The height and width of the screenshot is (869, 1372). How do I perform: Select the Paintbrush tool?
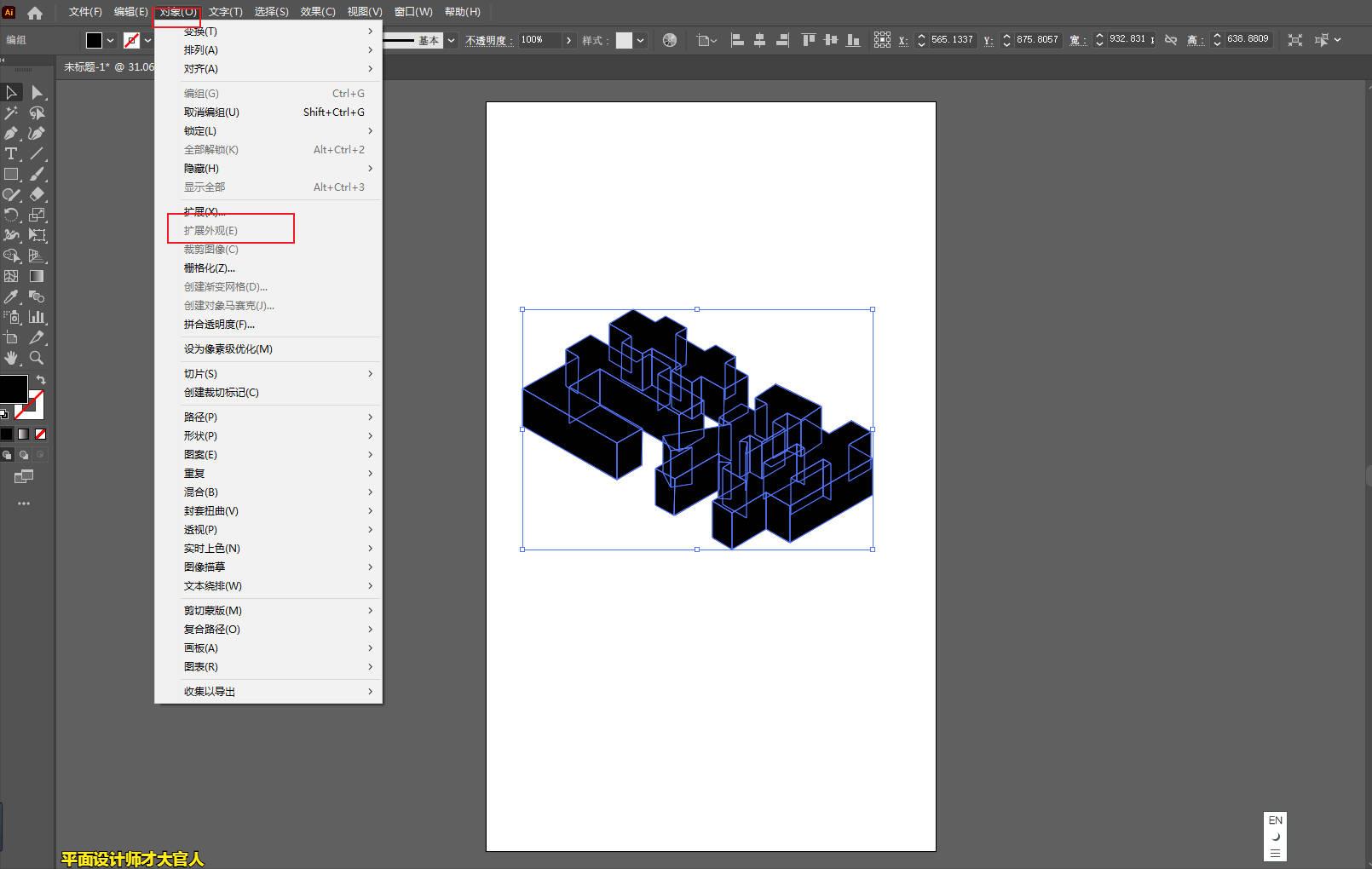point(37,174)
